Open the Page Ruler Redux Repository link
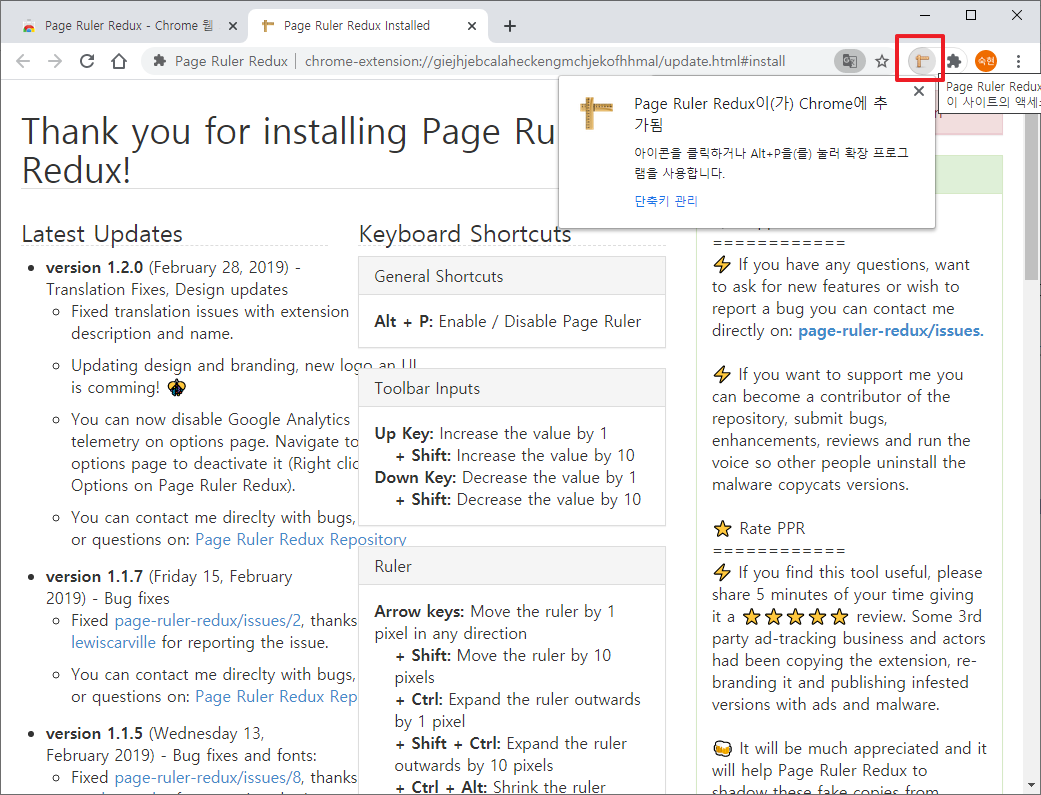 300,539
